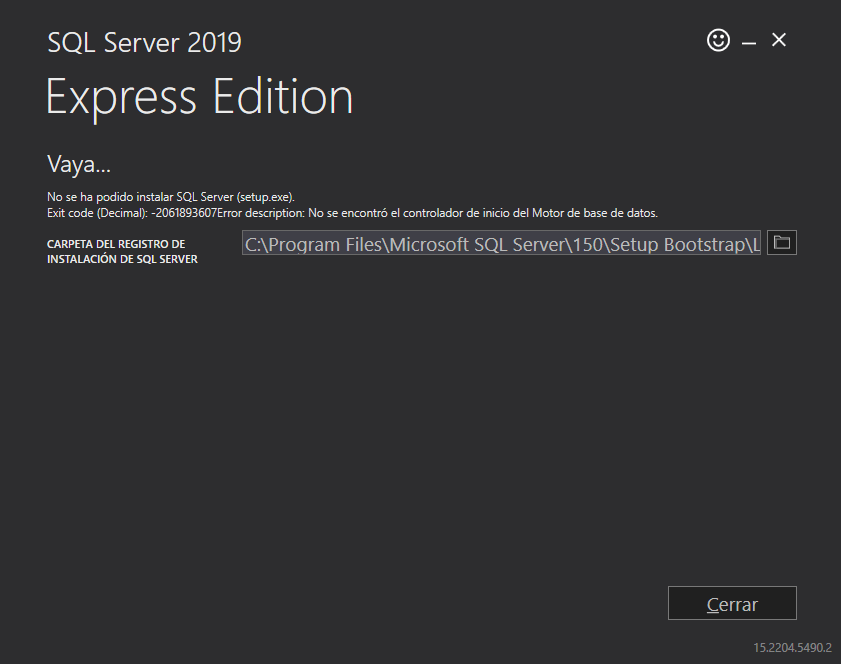Close the installer with the X icon
This screenshot has height=664, width=841.
click(x=779, y=40)
